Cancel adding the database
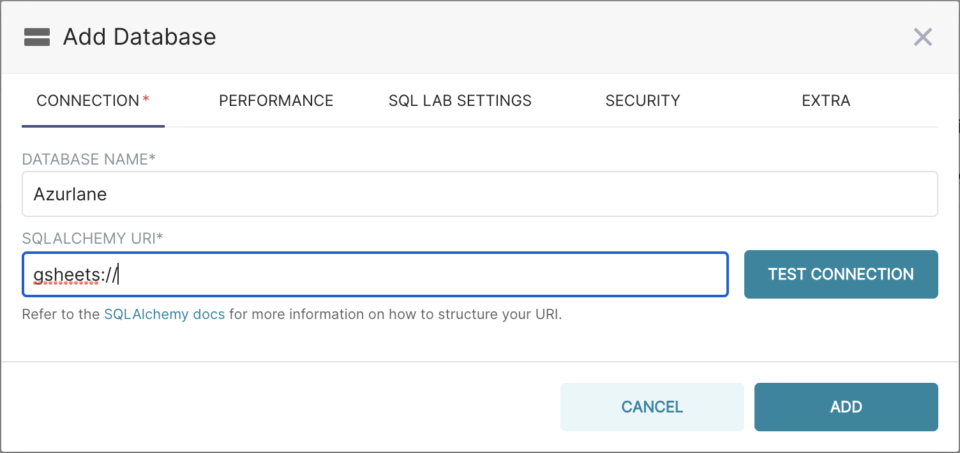Image resolution: width=960 pixels, height=453 pixels. coord(652,407)
